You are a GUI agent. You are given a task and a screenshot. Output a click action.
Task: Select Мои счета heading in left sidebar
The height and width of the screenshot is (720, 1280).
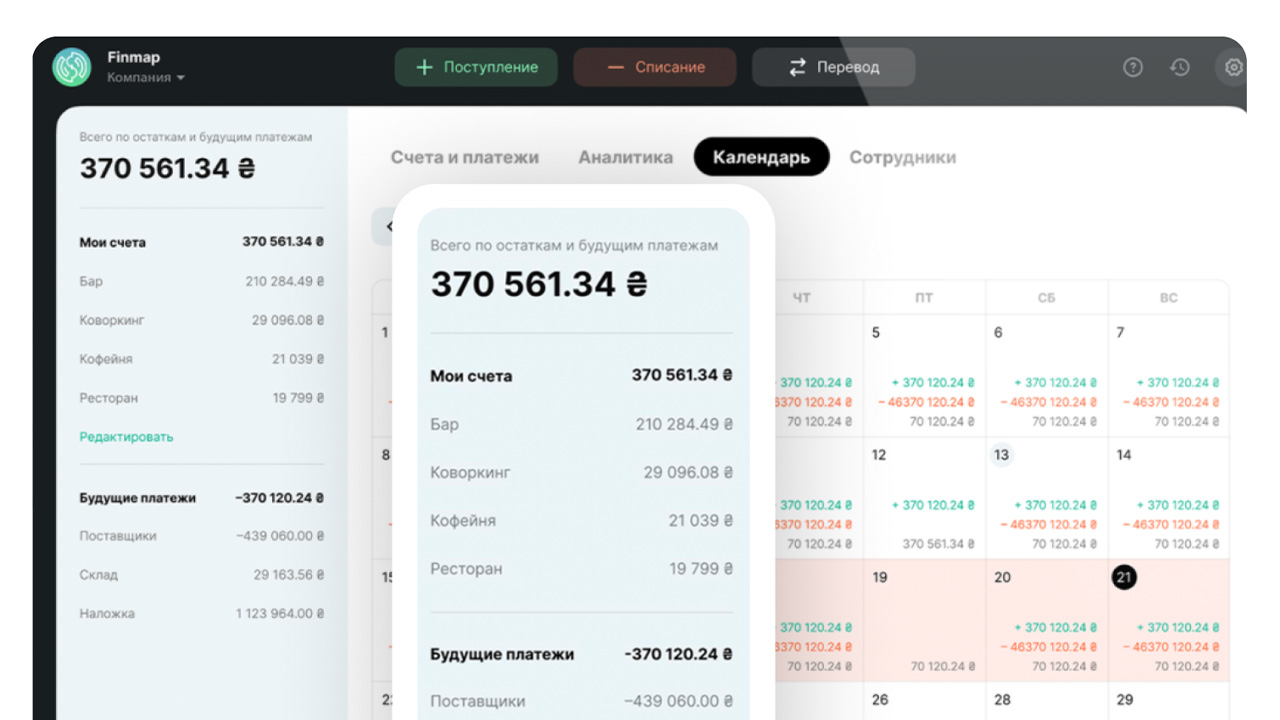pyautogui.click(x=113, y=242)
